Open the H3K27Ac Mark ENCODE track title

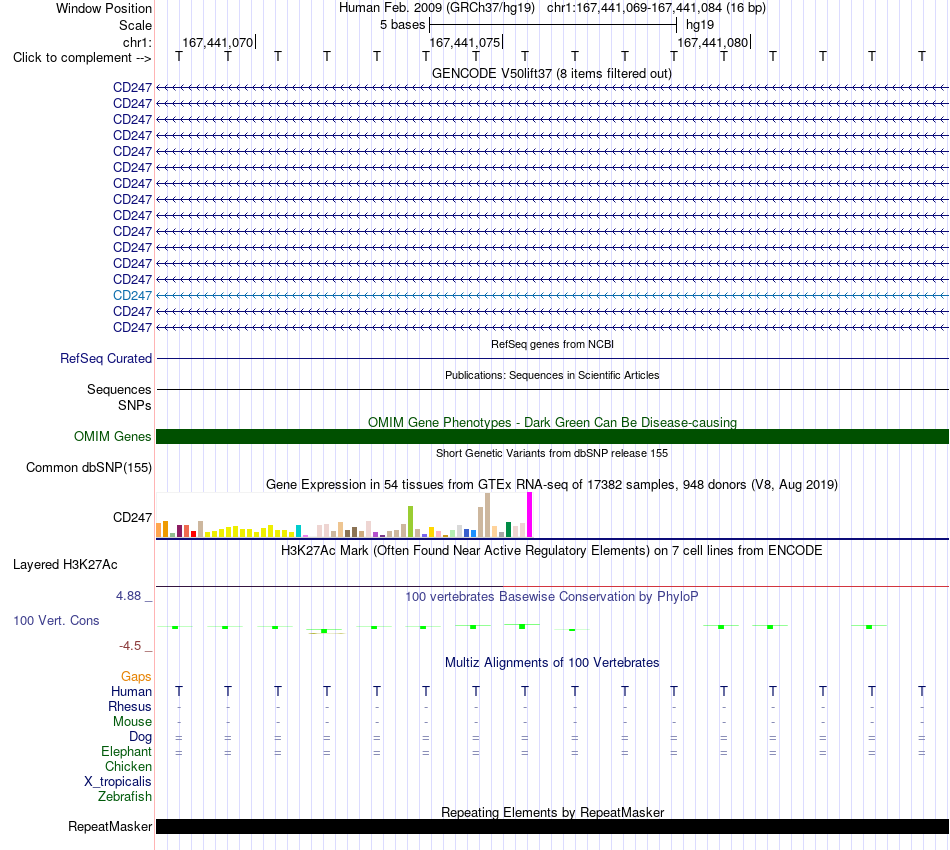[x=552, y=551]
